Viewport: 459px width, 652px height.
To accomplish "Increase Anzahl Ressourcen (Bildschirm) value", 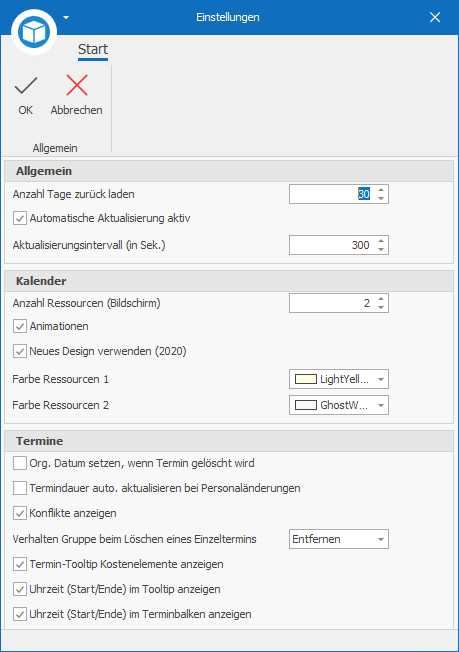I will point(381,299).
